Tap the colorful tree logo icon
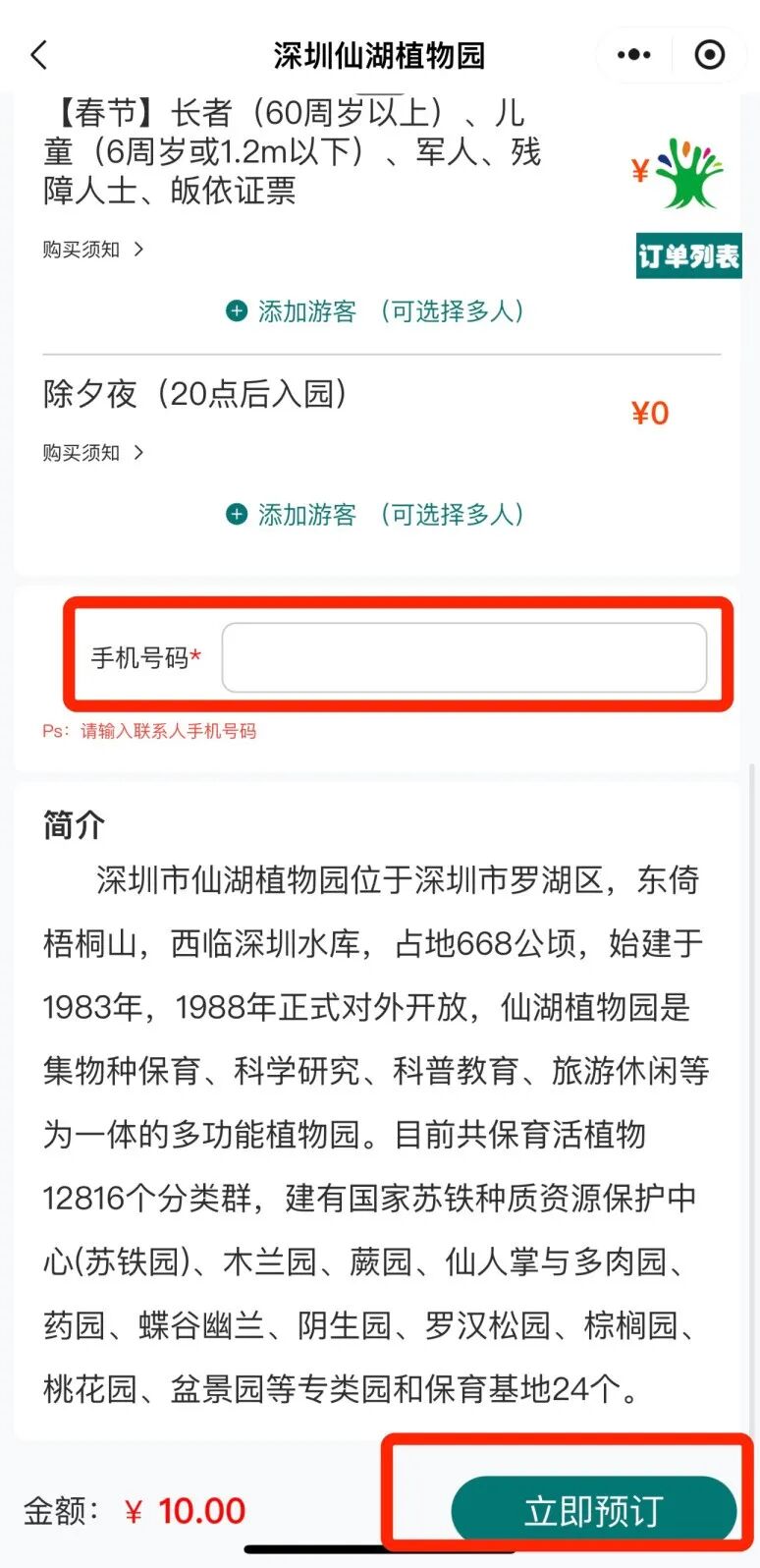Viewport: 760px width, 1568px height. coord(689,173)
